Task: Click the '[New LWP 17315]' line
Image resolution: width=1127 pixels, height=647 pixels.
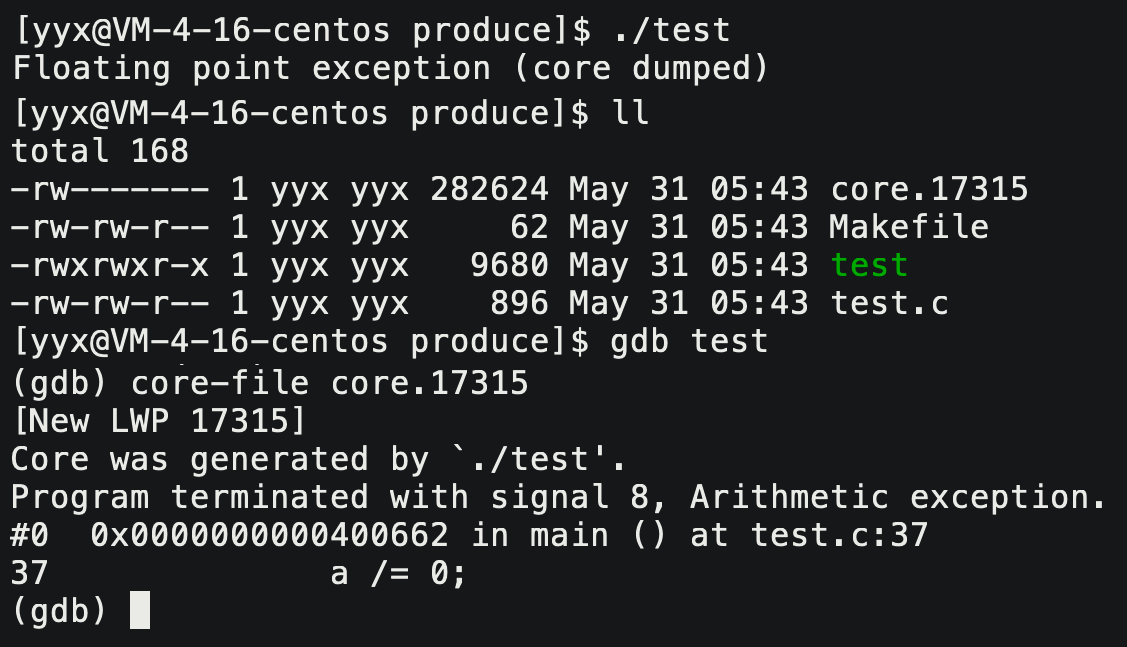Action: [158, 420]
